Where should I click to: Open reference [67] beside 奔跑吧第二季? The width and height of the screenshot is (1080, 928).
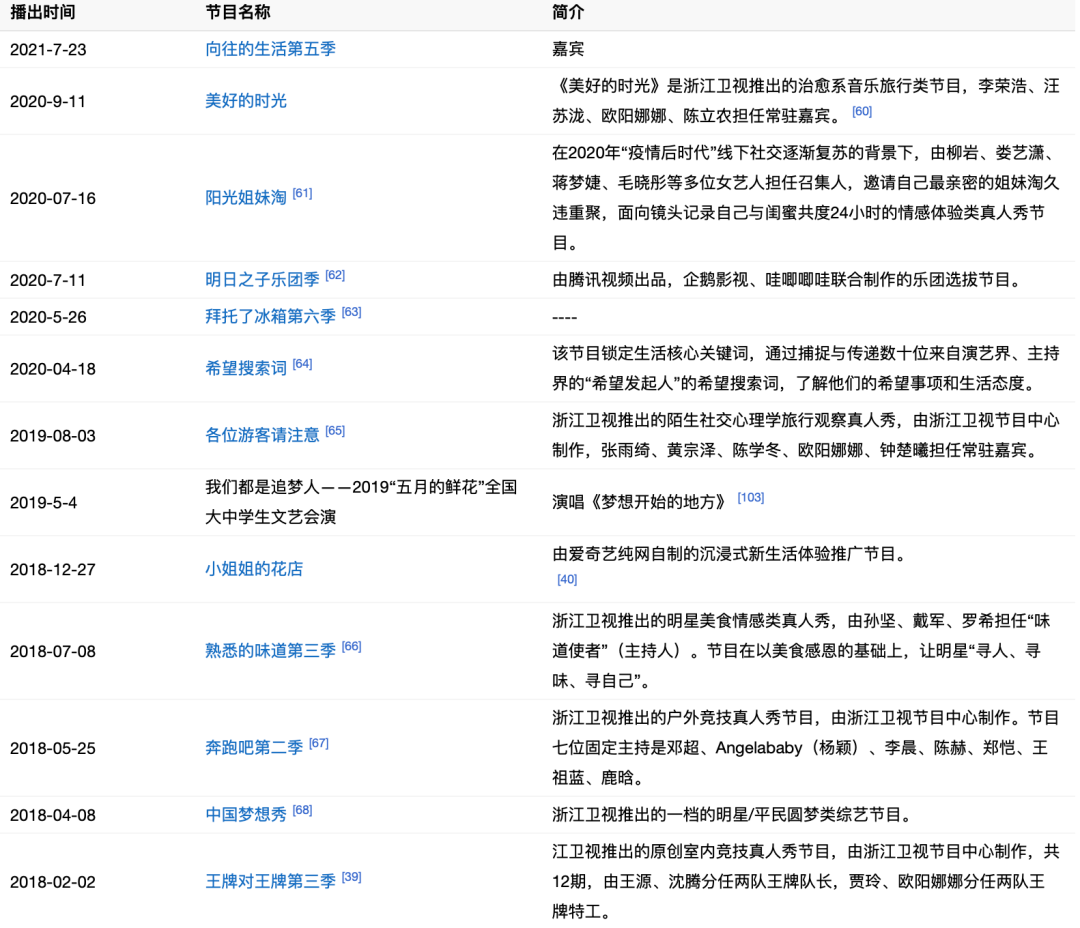[x=318, y=744]
